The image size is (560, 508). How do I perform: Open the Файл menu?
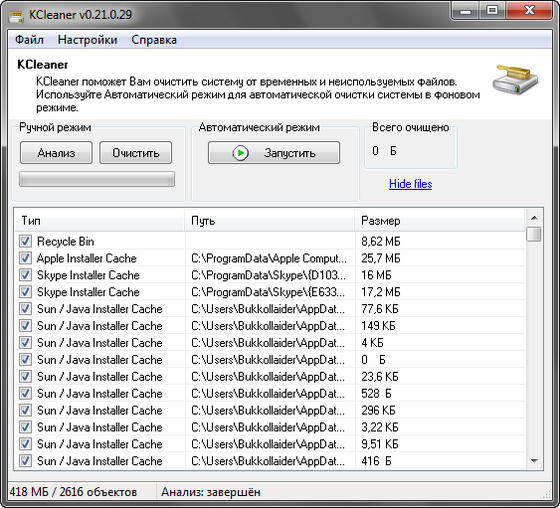click(29, 40)
